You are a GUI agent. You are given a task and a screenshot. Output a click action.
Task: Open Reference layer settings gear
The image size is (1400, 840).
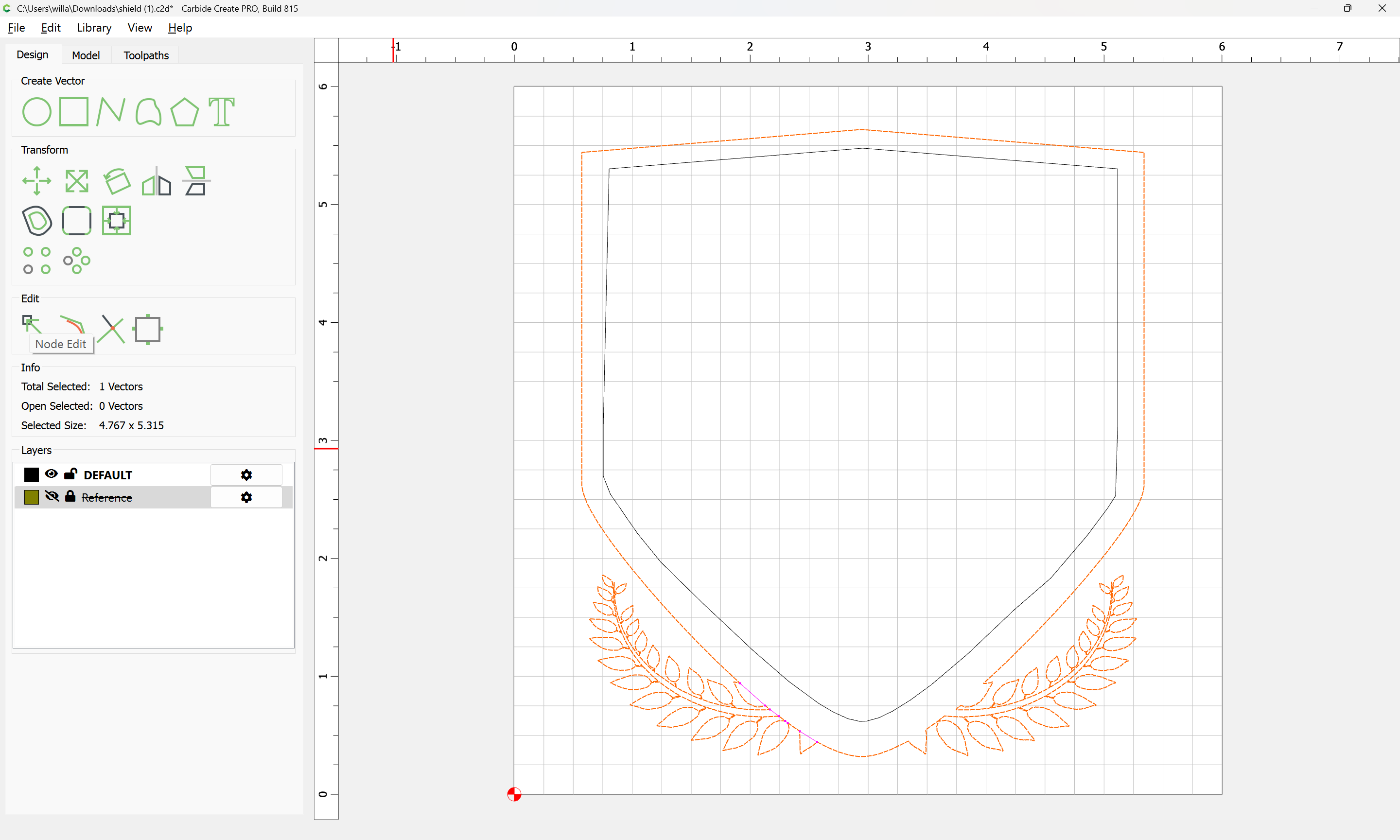246,497
